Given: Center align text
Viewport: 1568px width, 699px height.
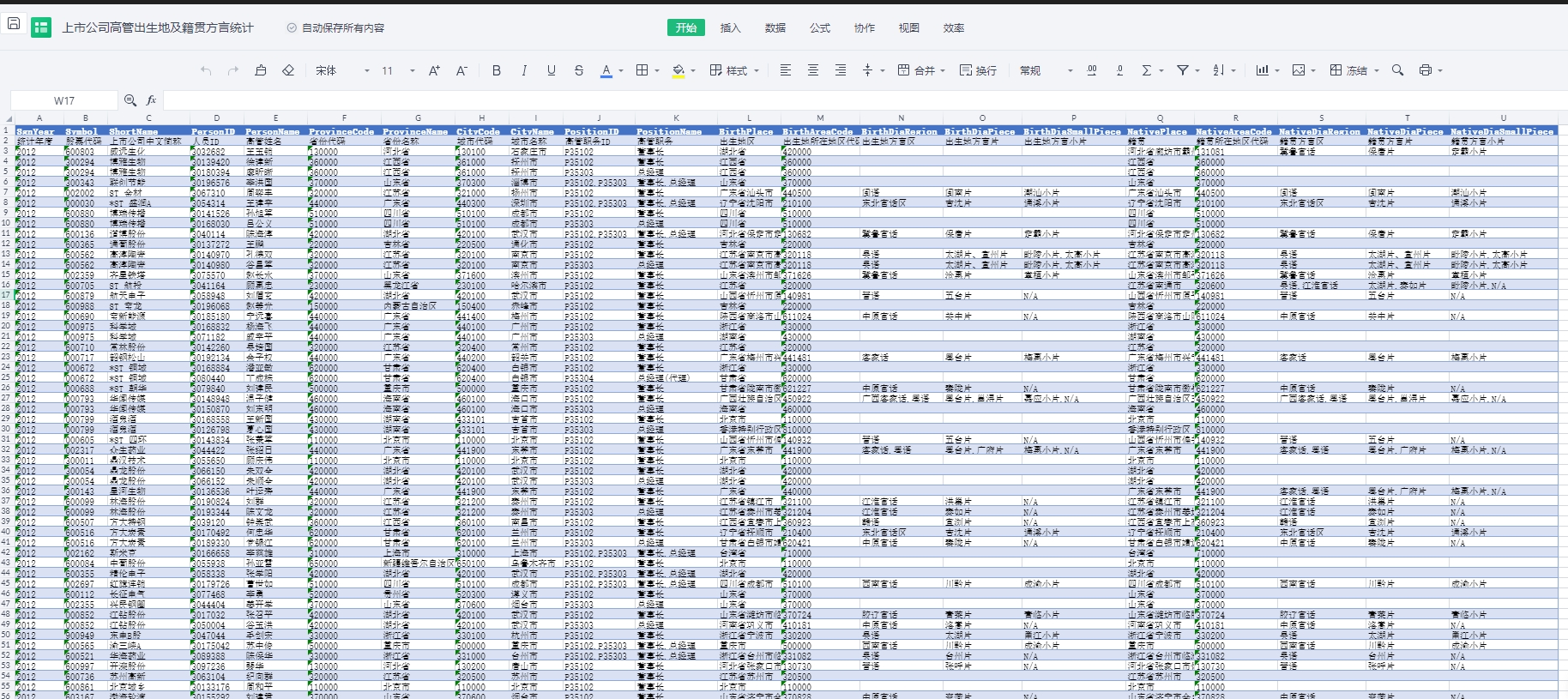Looking at the screenshot, I should [812, 70].
